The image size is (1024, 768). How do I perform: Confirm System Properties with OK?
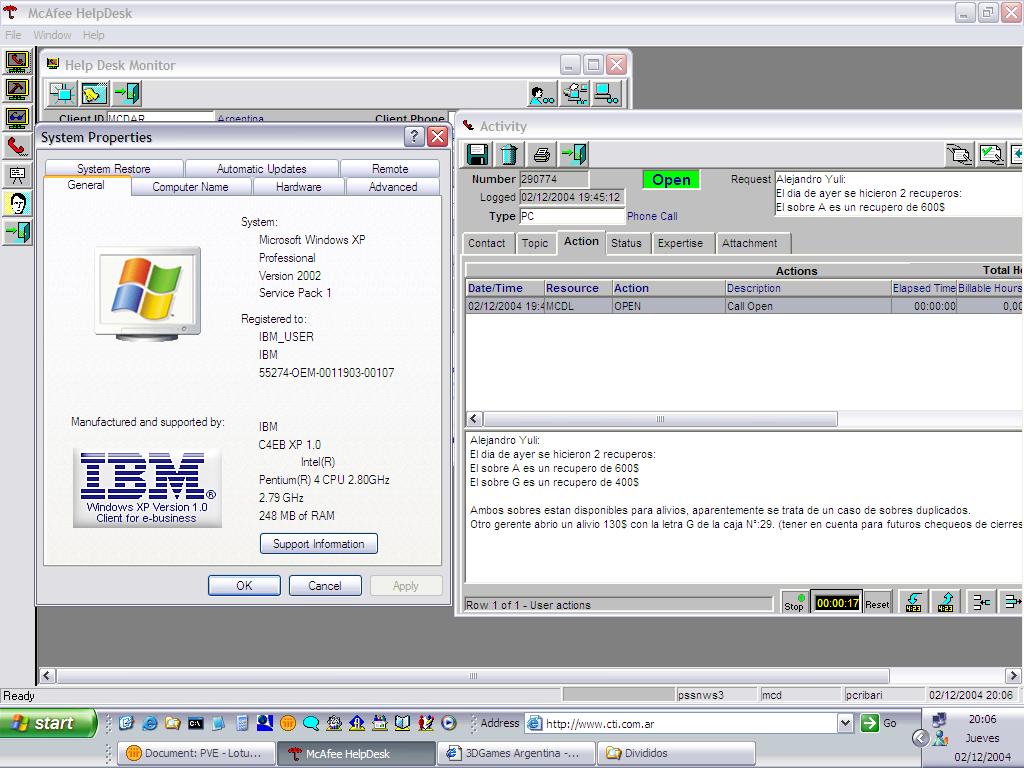point(244,586)
